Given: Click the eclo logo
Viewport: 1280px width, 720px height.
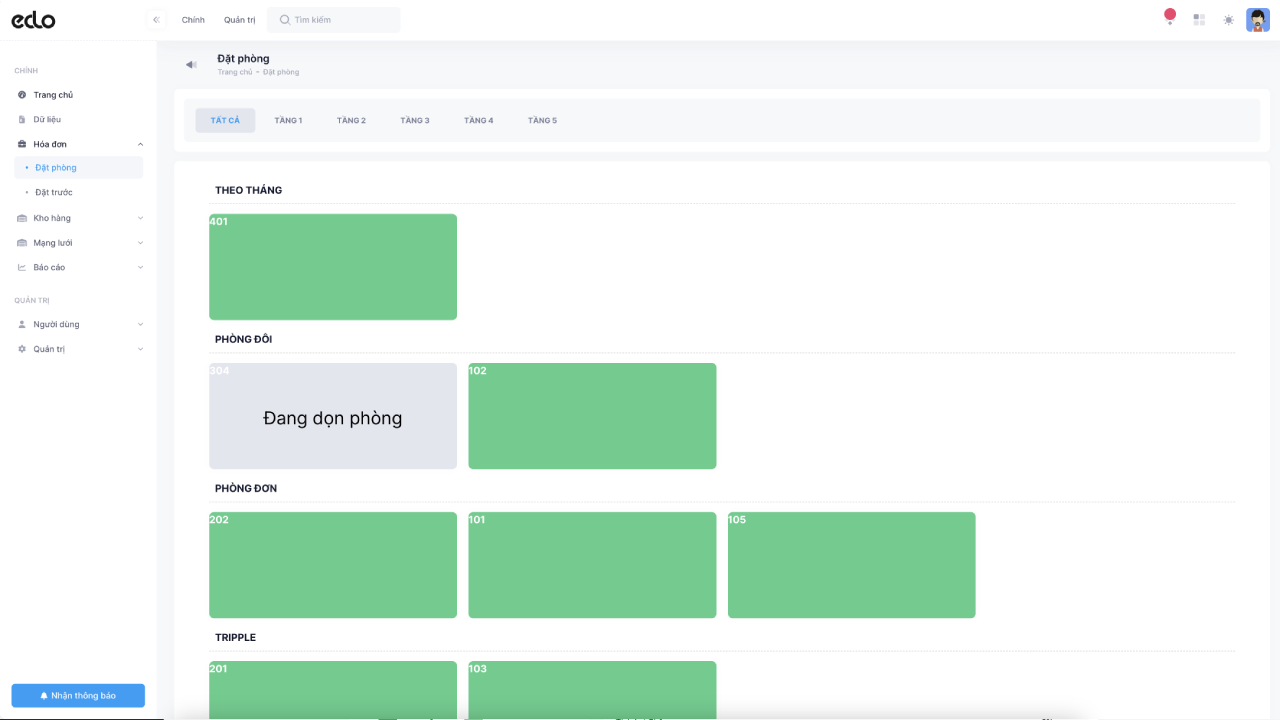Looking at the screenshot, I should [33, 20].
